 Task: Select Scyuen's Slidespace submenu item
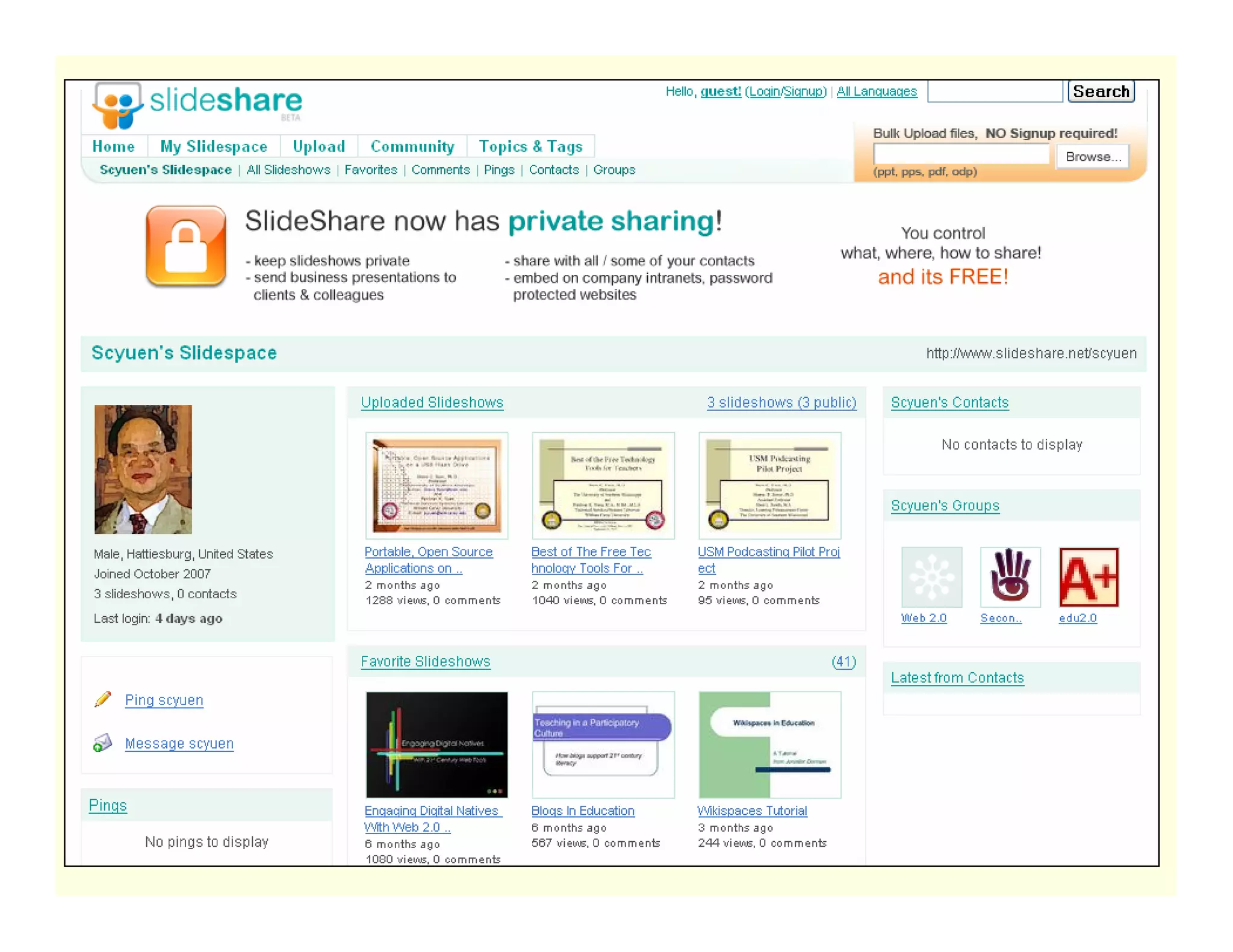(166, 170)
